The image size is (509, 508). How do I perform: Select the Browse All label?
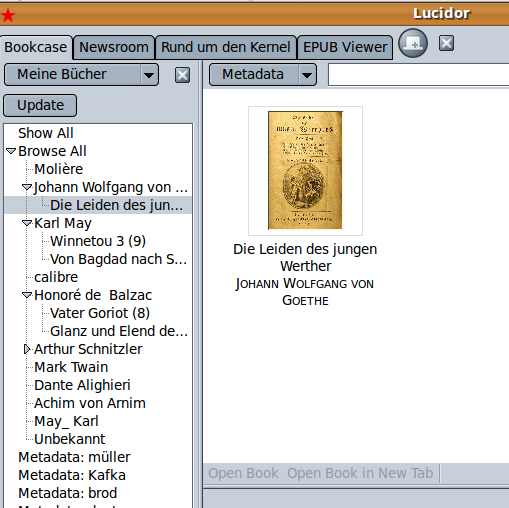[x=52, y=151]
